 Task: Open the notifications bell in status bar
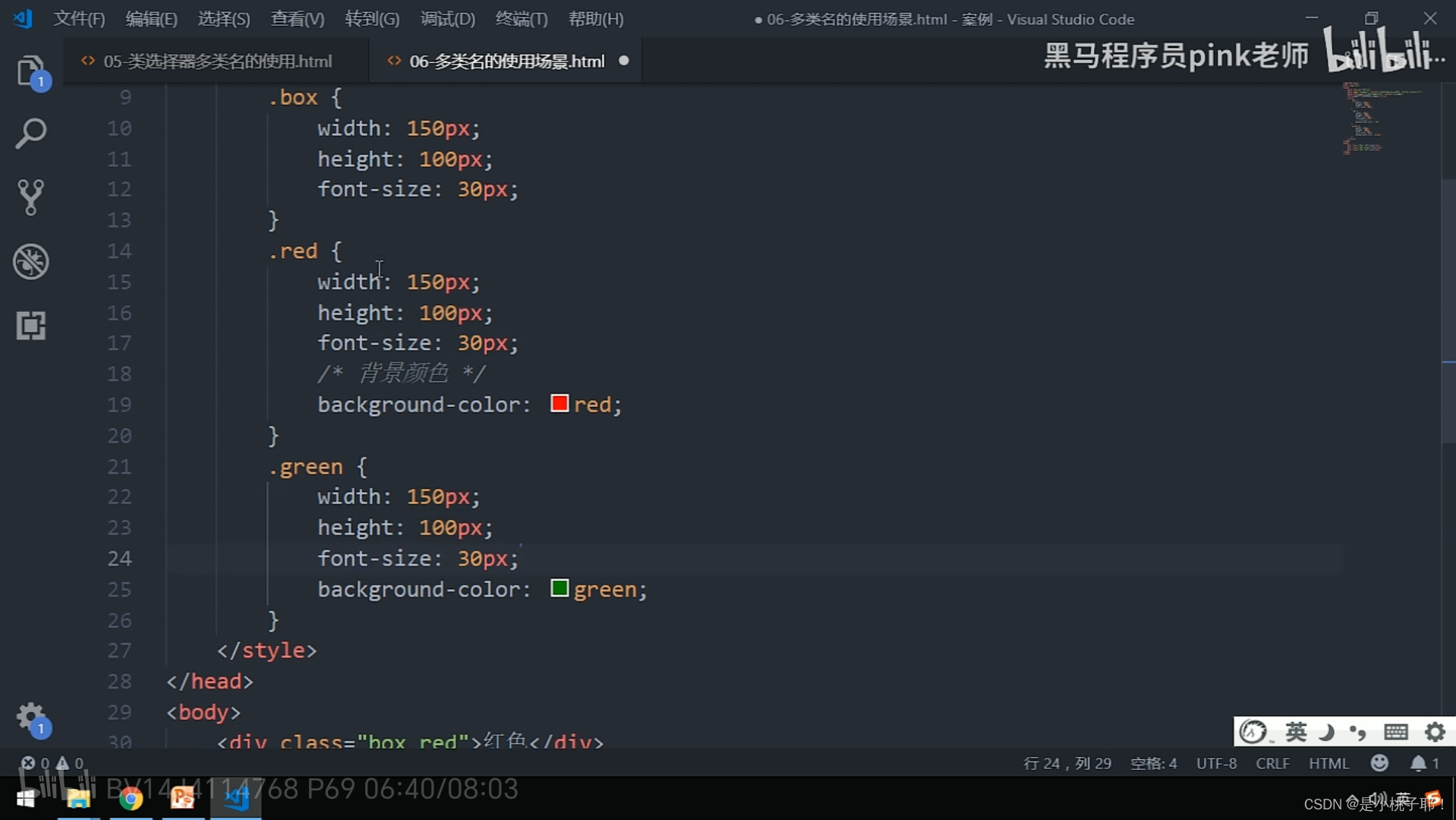1425,763
